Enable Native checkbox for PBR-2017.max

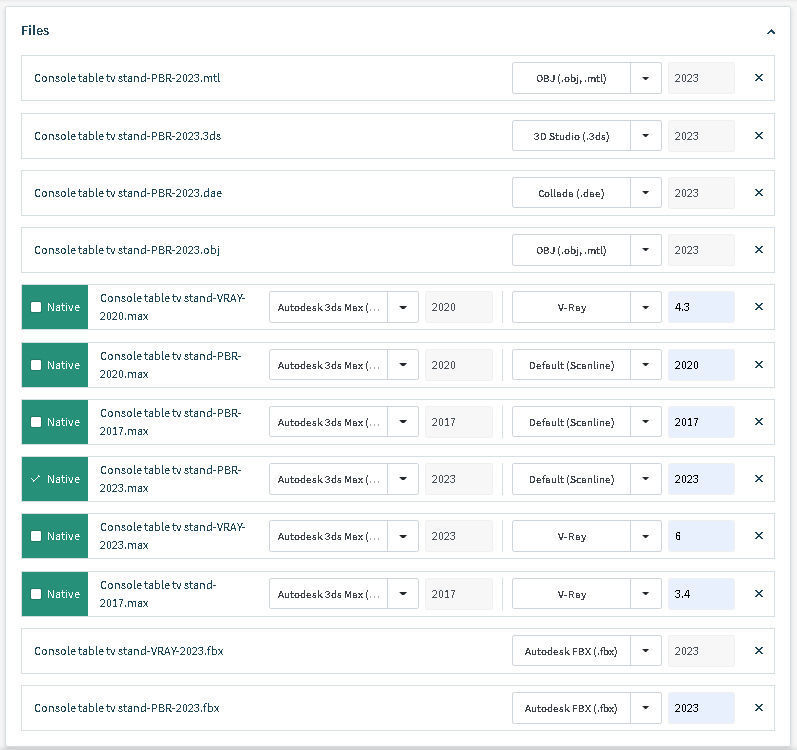tap(36, 422)
